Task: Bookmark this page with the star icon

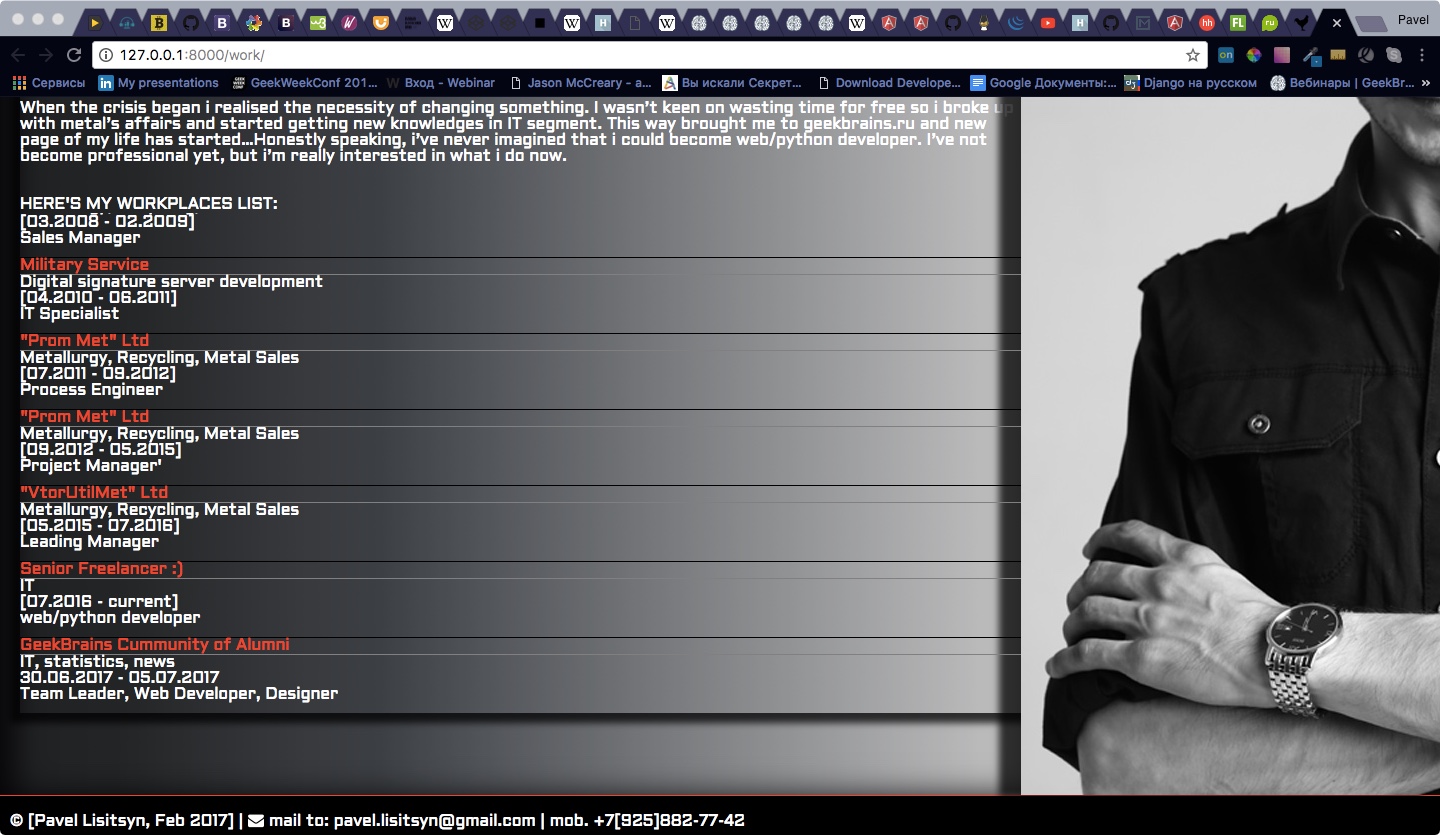Action: [1192, 55]
